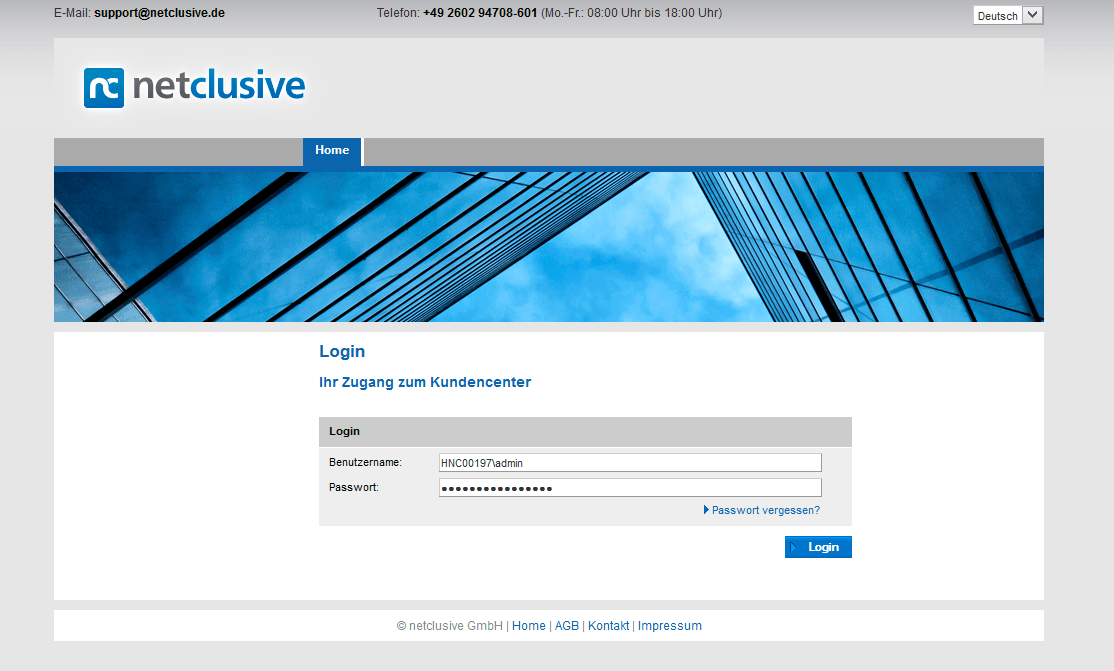Focus the Passwort input field
Image resolution: width=1114 pixels, height=671 pixels.
pyautogui.click(x=630, y=487)
